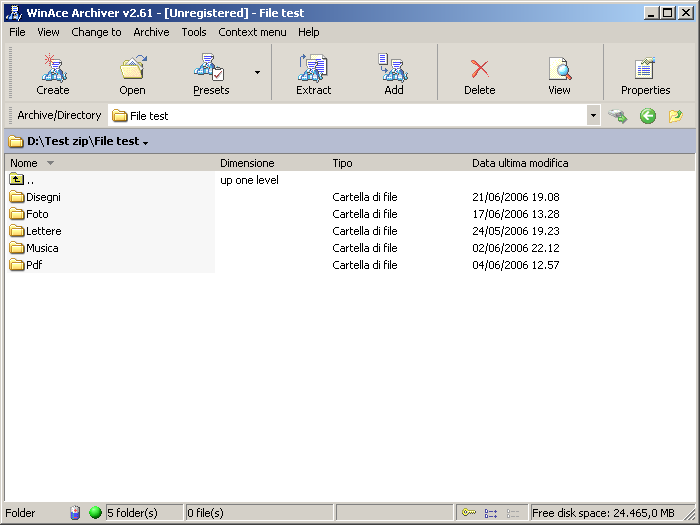Select the Pdf folder
Viewport: 700px width, 525px height.
click(x=34, y=265)
